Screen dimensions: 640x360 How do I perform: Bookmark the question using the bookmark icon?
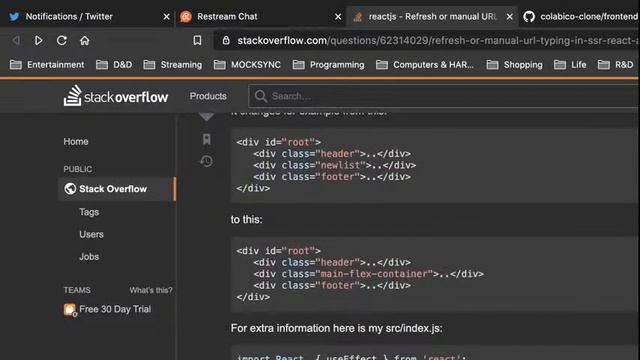[x=207, y=139]
